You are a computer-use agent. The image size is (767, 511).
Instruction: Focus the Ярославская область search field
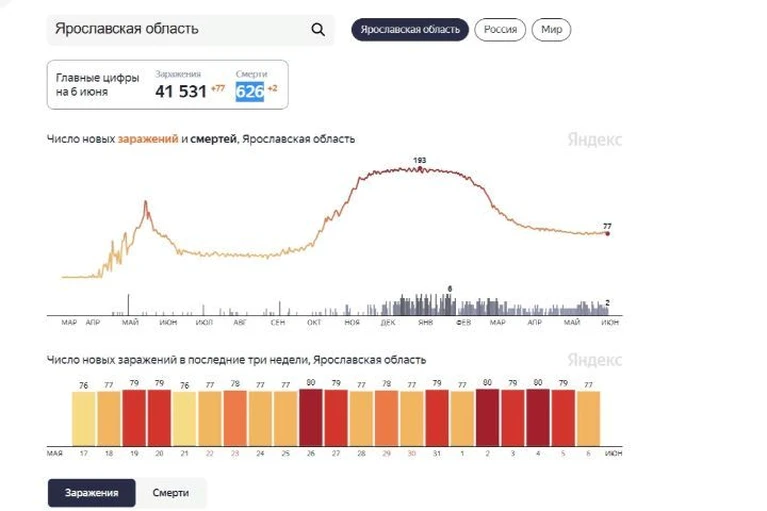(x=190, y=30)
